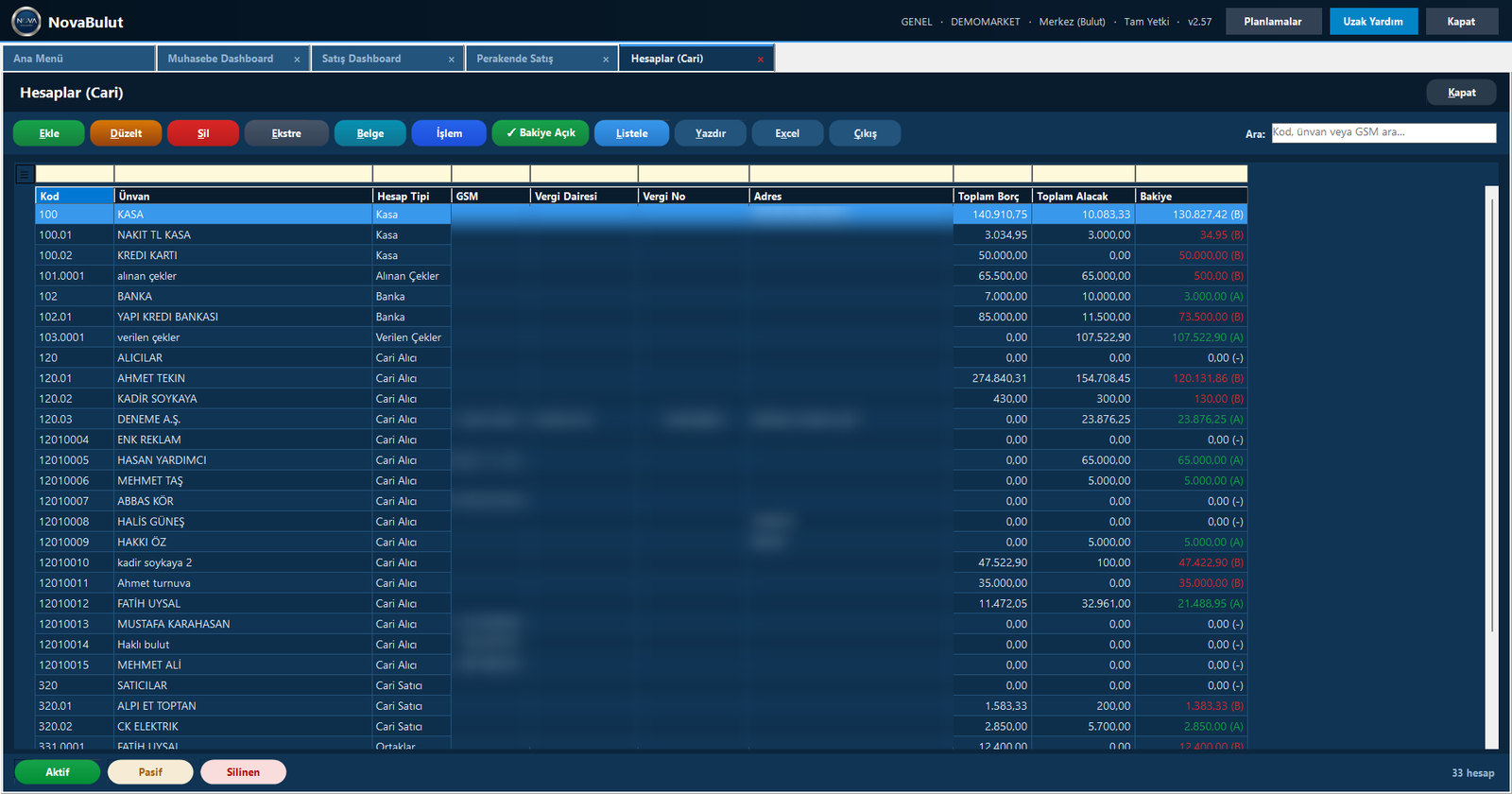The height and width of the screenshot is (794, 1512).
Task: Close the Satış Dashboard tab
Action: (451, 60)
